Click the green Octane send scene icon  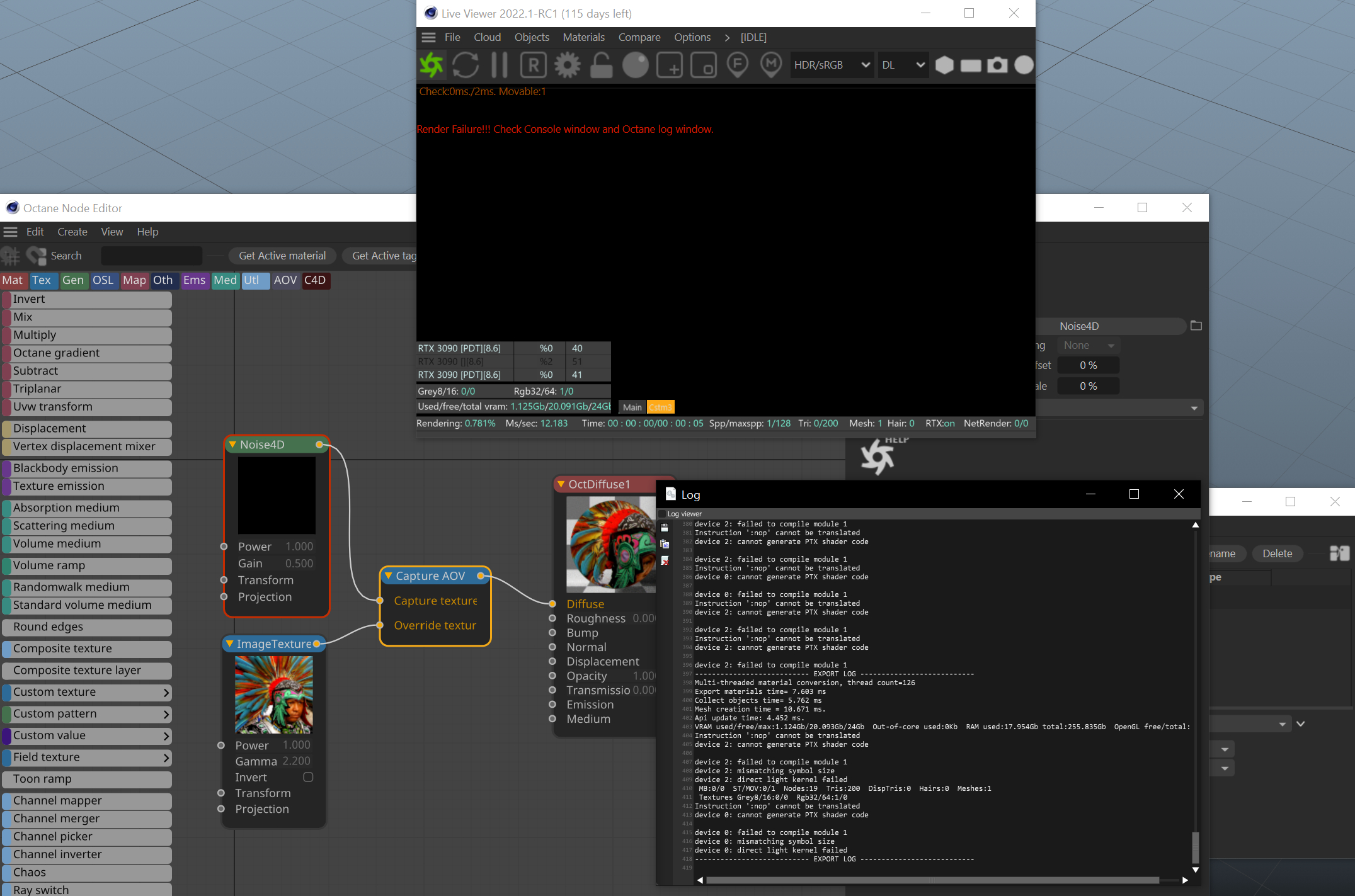click(x=432, y=65)
